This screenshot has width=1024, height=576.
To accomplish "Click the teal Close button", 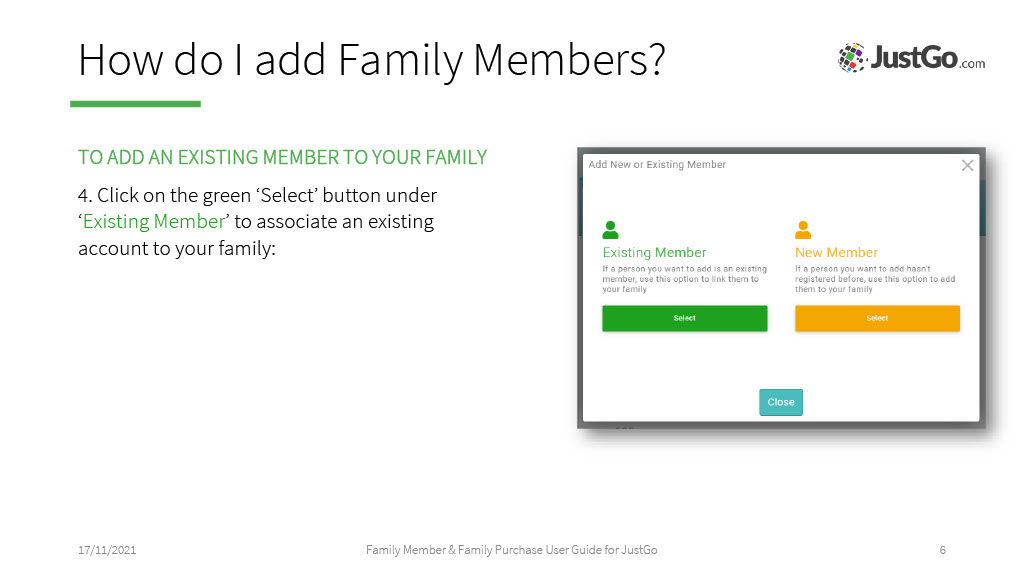I will click(780, 402).
